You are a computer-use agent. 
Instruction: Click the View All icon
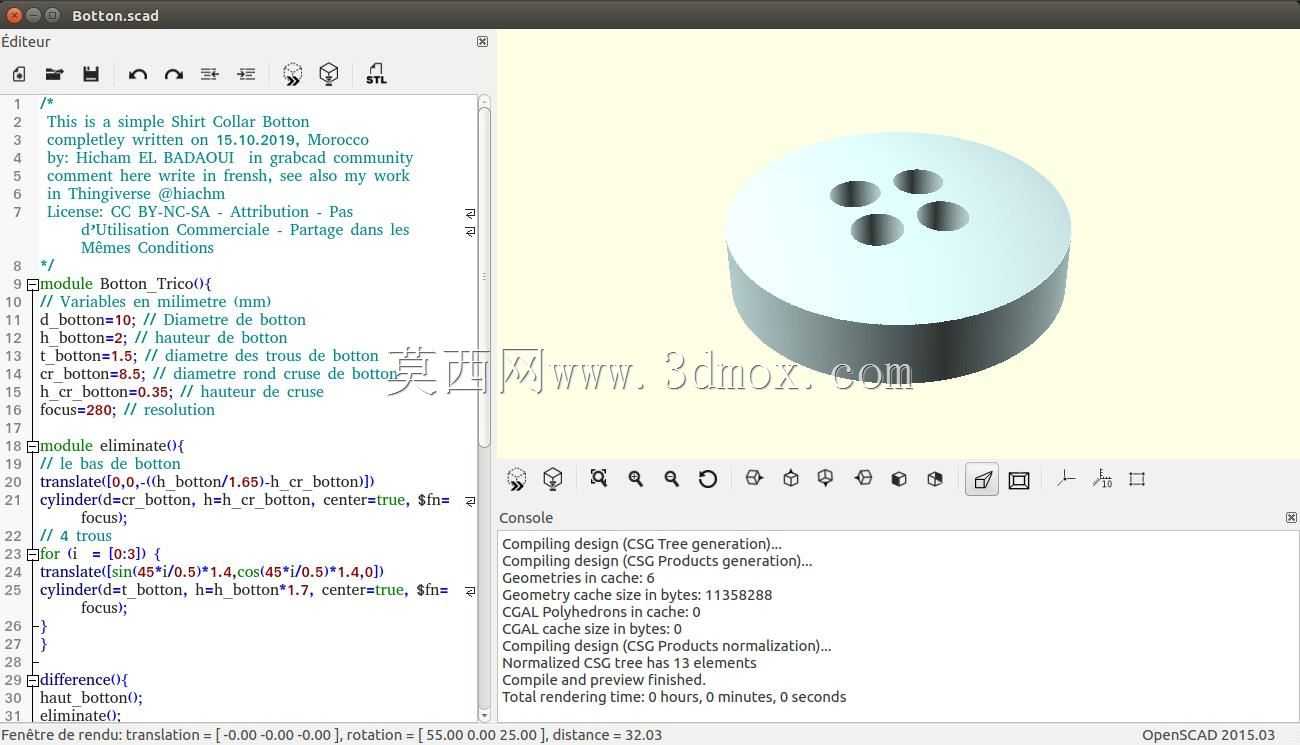point(599,479)
